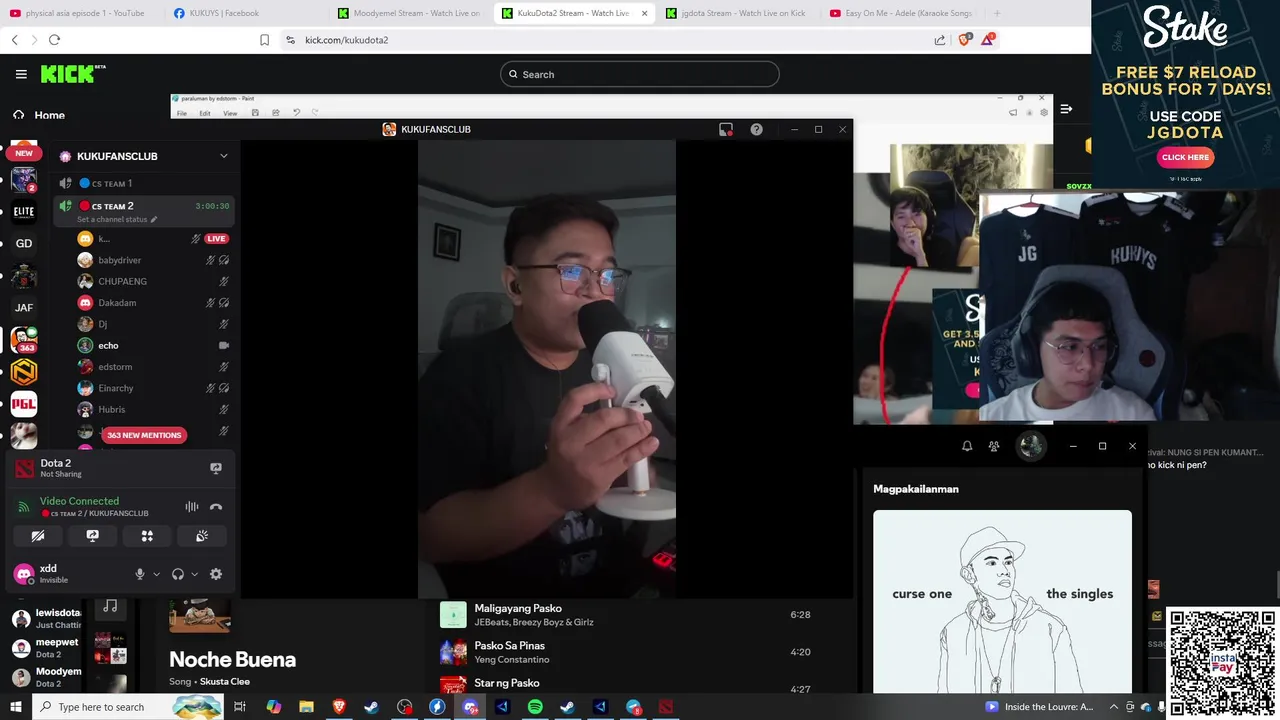Open Paint View menu
The width and height of the screenshot is (1280, 720).
pos(230,113)
